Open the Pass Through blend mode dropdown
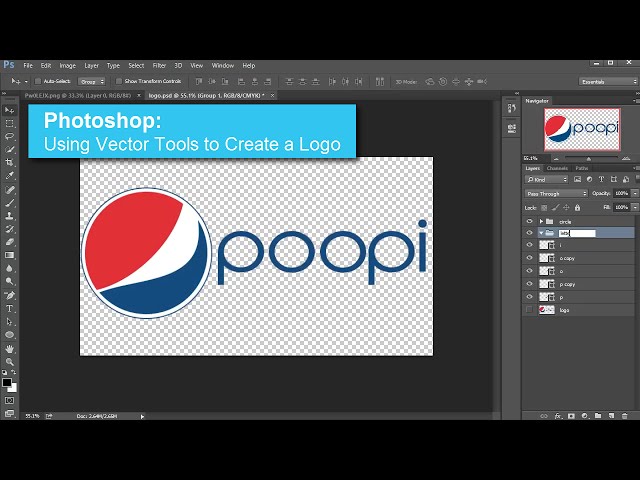640x480 pixels. pos(556,193)
